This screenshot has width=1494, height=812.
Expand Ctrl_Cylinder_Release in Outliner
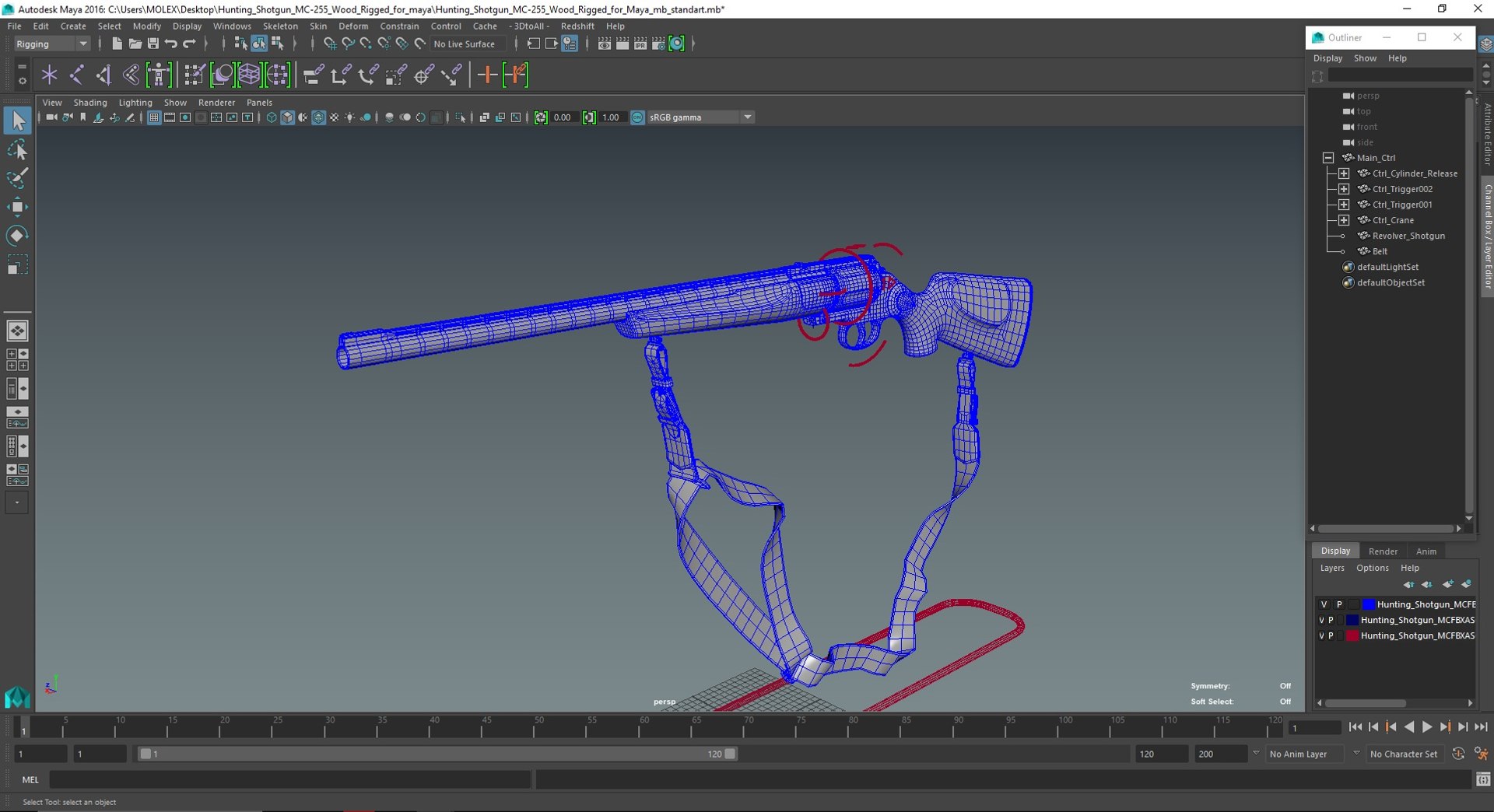click(x=1344, y=173)
